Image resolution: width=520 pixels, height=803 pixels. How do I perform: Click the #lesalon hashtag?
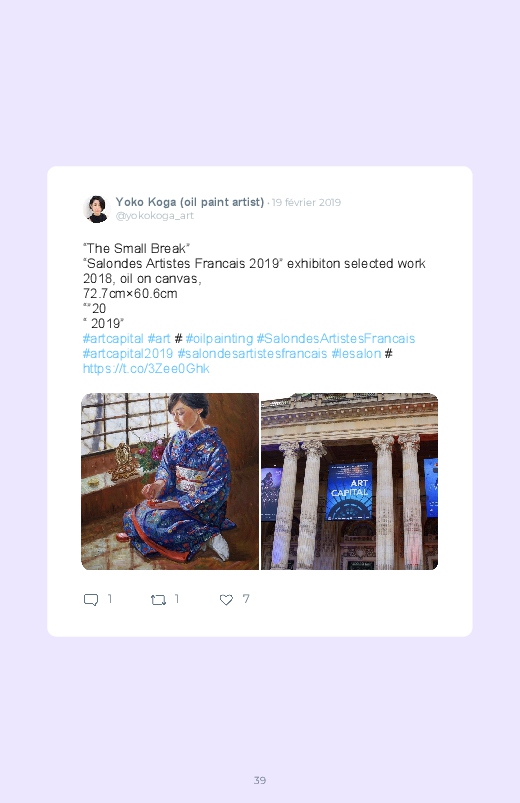tap(357, 353)
